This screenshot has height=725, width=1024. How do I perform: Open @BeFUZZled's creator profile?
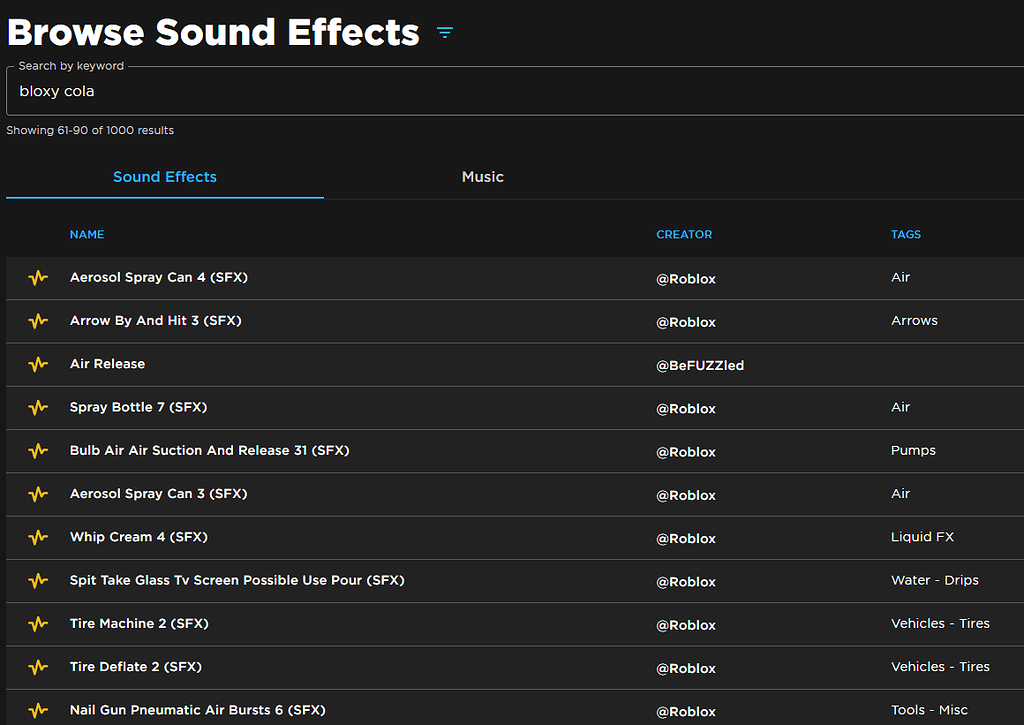700,365
